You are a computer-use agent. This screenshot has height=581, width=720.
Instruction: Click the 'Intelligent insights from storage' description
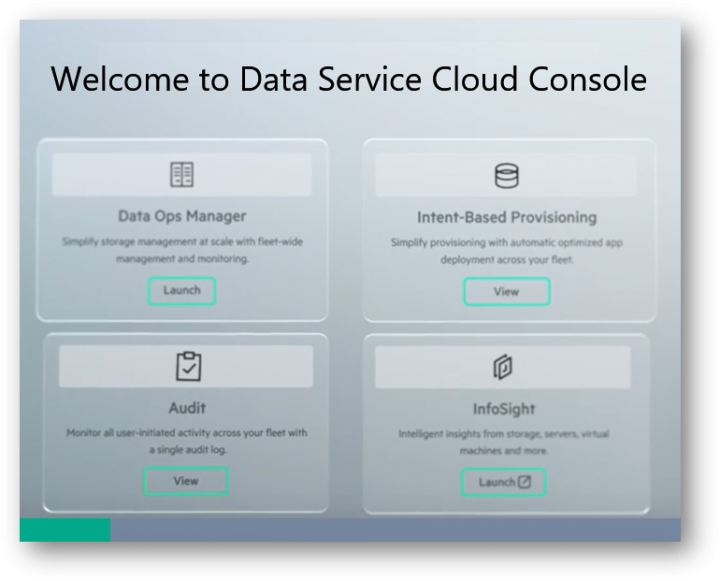pos(504,442)
